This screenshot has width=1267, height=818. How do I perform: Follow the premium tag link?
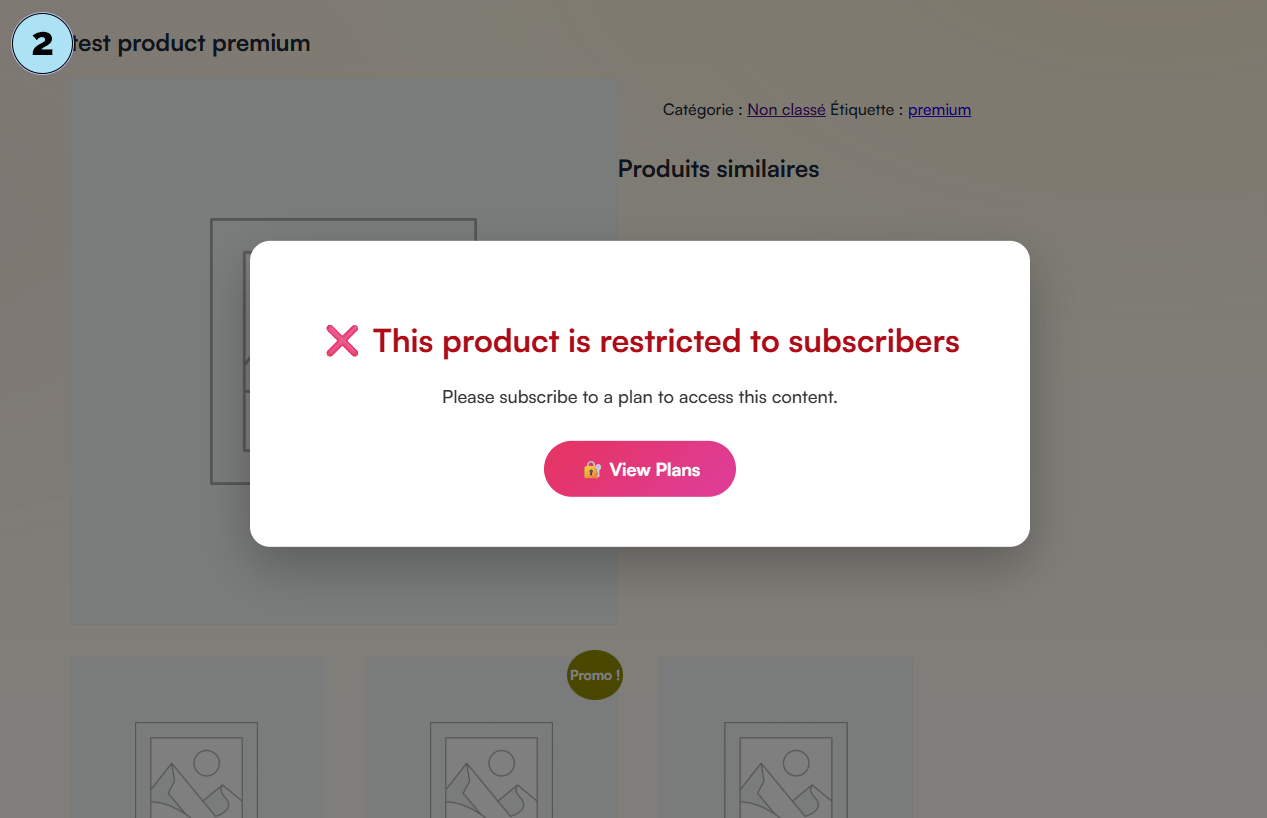click(939, 110)
